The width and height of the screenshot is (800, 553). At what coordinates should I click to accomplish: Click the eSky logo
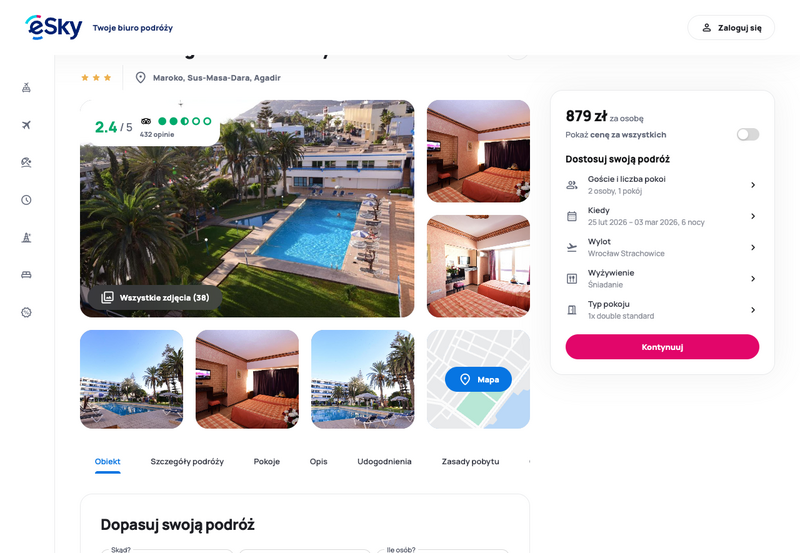point(54,28)
